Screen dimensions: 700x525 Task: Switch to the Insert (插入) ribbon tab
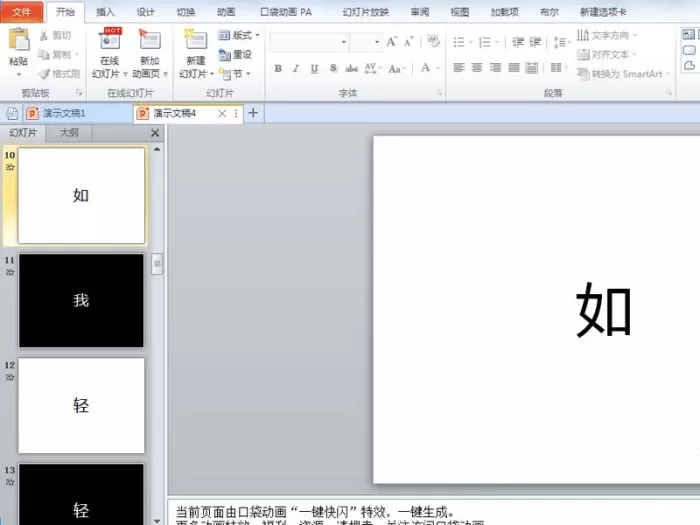[x=105, y=12]
